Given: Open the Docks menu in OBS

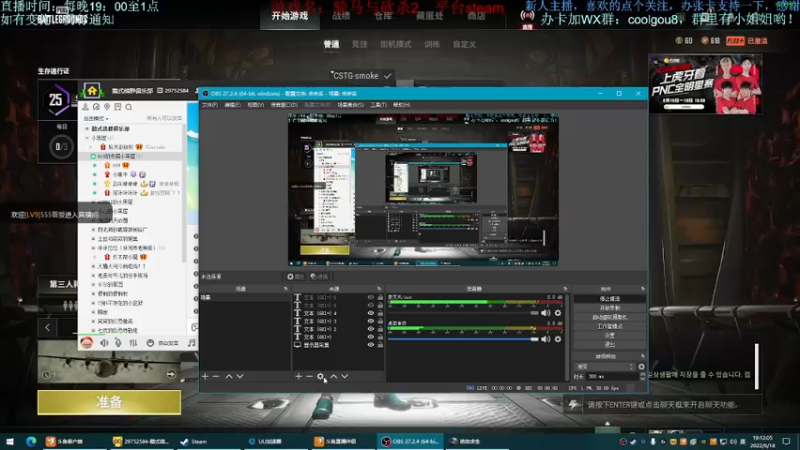Looking at the screenshot, I should pyautogui.click(x=284, y=105).
